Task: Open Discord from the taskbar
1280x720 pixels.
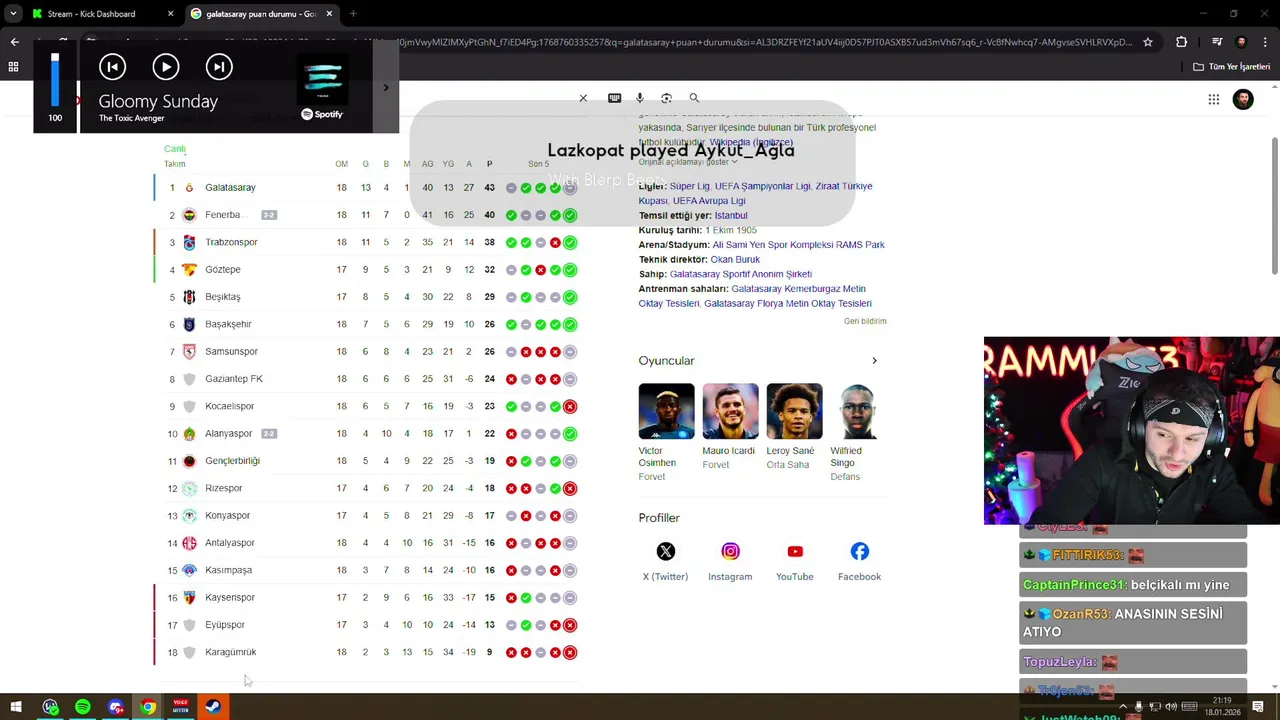Action: click(x=116, y=707)
